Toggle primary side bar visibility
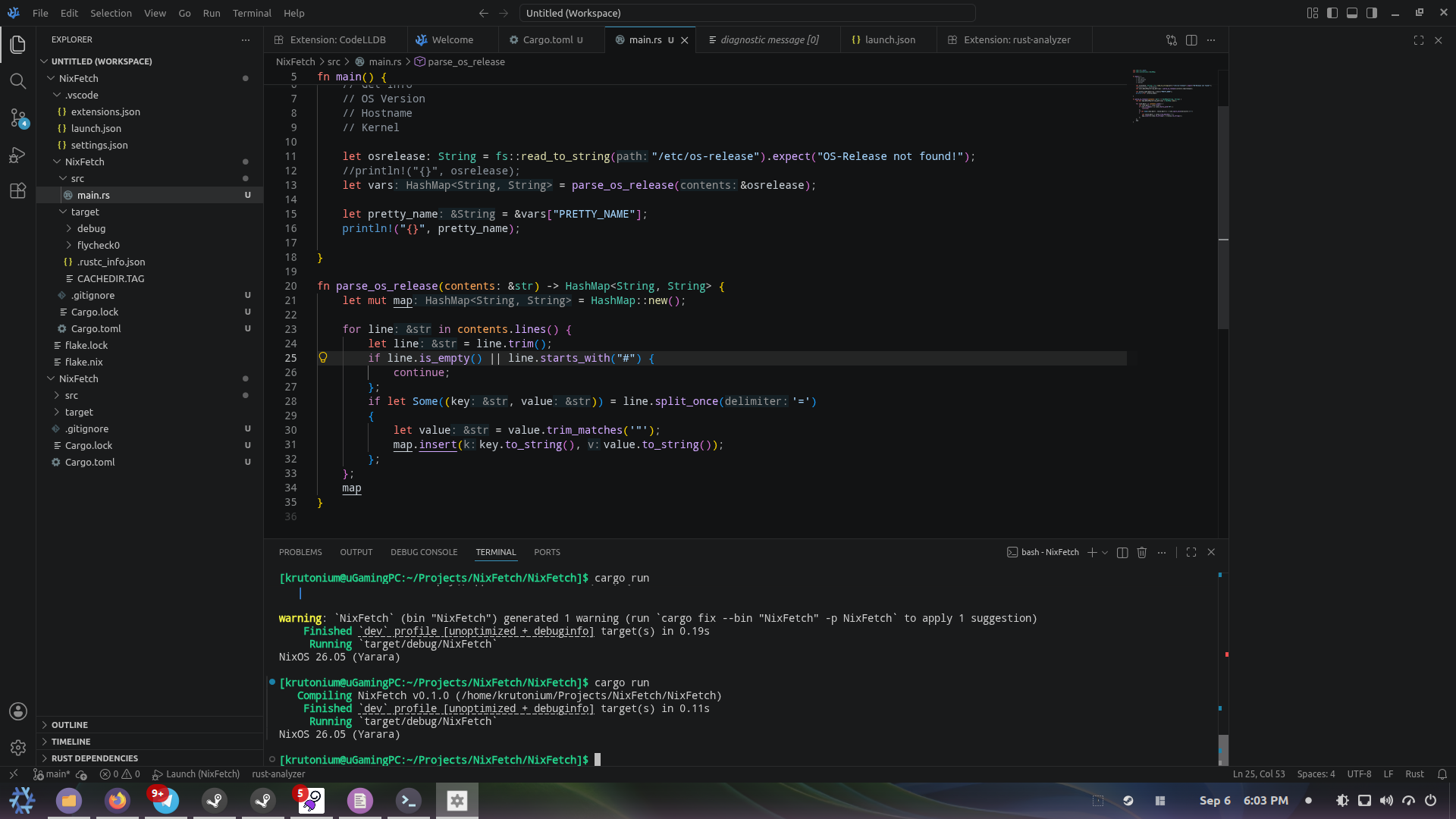The height and width of the screenshot is (819, 1456). click(x=1332, y=13)
